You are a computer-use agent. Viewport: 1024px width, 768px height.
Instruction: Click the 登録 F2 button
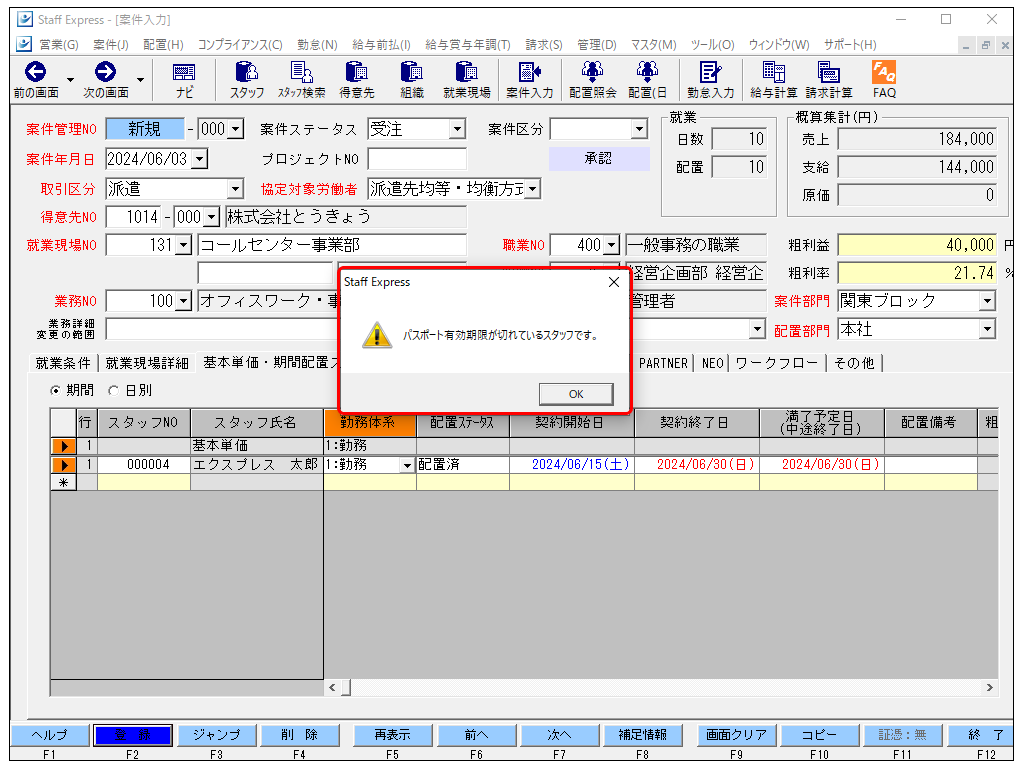tap(133, 735)
